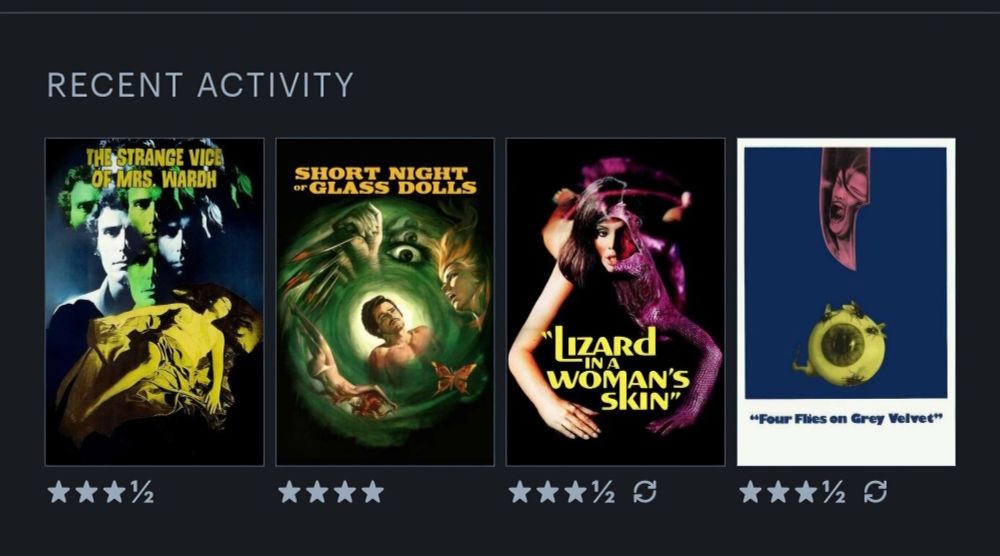Screen dimensions: 1000x556
Task: Click the Recent Activity heading
Action: click(200, 85)
